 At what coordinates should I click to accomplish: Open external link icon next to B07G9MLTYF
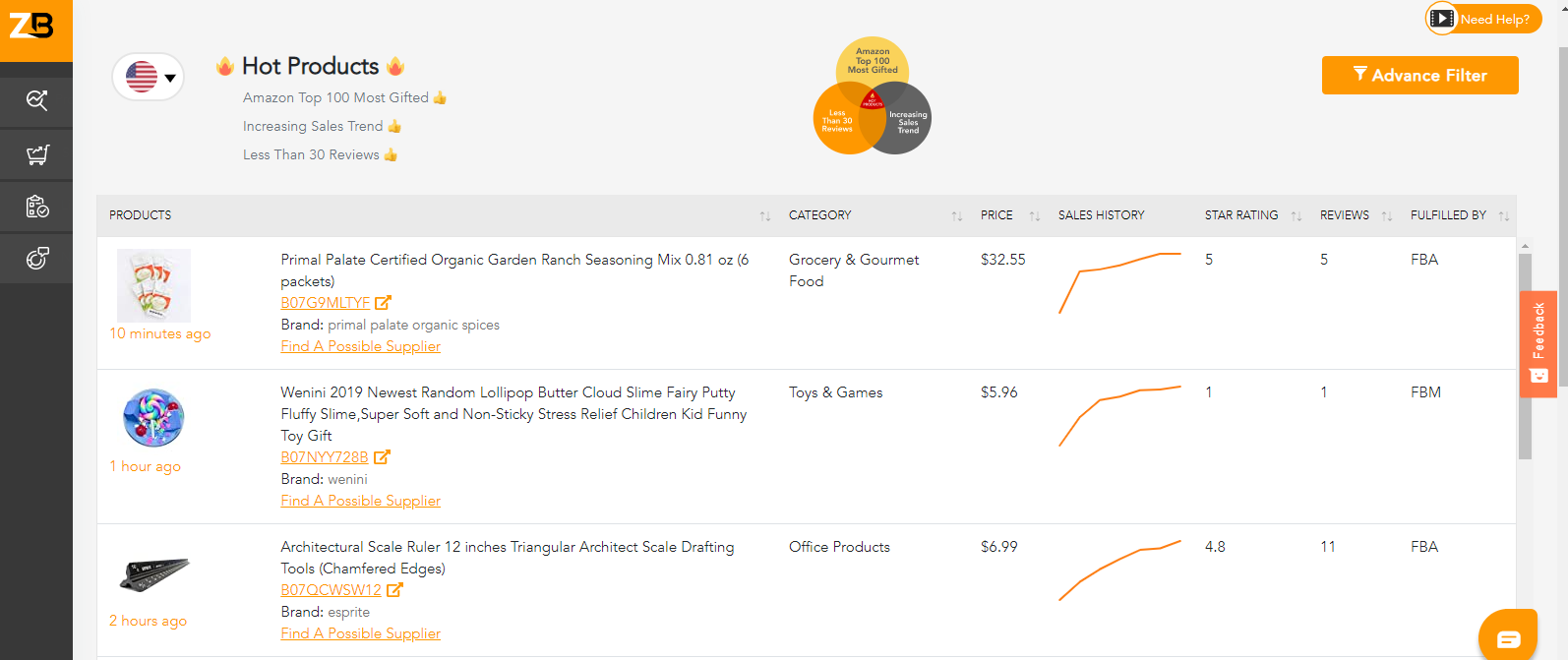384,303
